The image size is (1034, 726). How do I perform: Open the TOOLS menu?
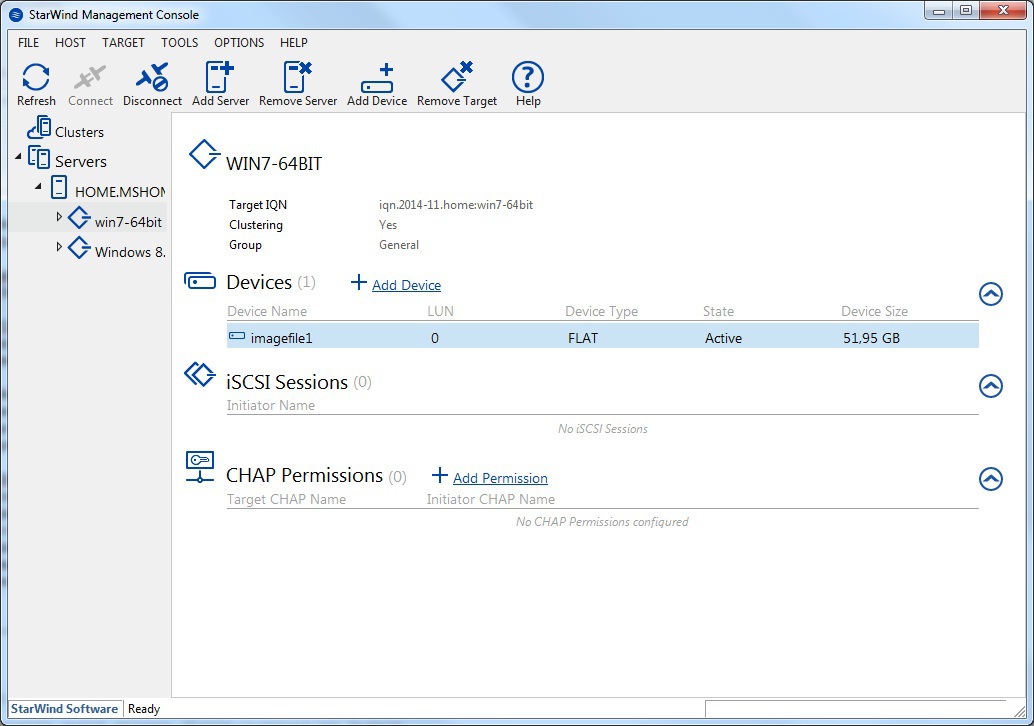179,42
